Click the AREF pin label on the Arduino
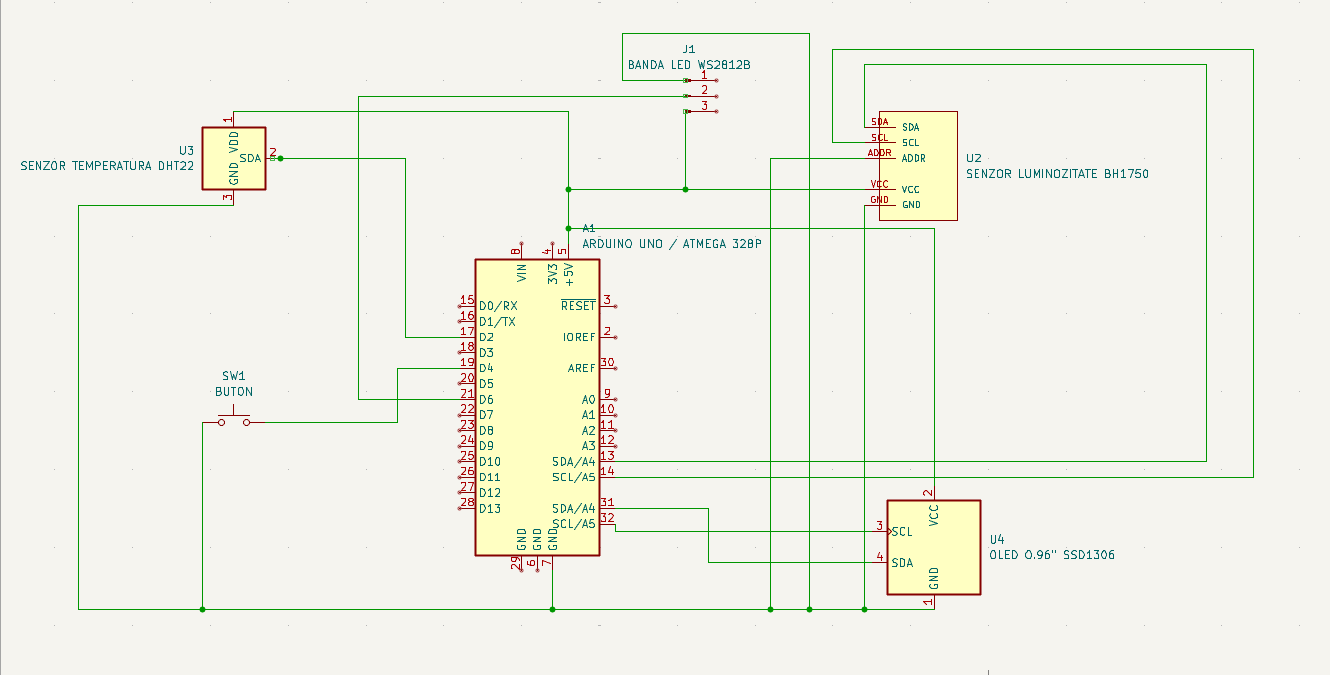The width and height of the screenshot is (1330, 675). [582, 368]
